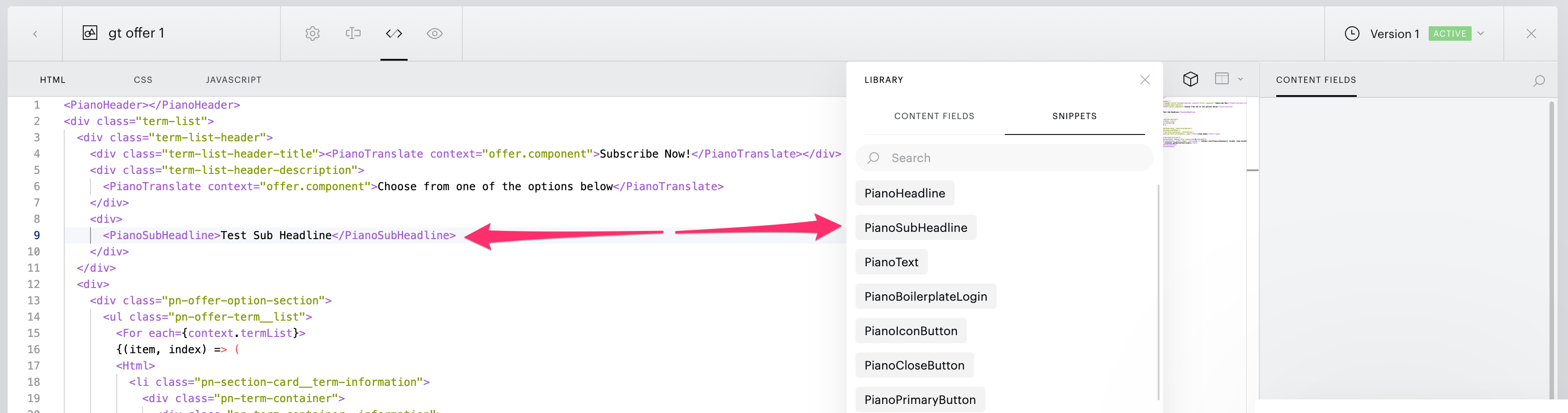Click the Html tag on line 17
1568x413 pixels.
coord(135,365)
